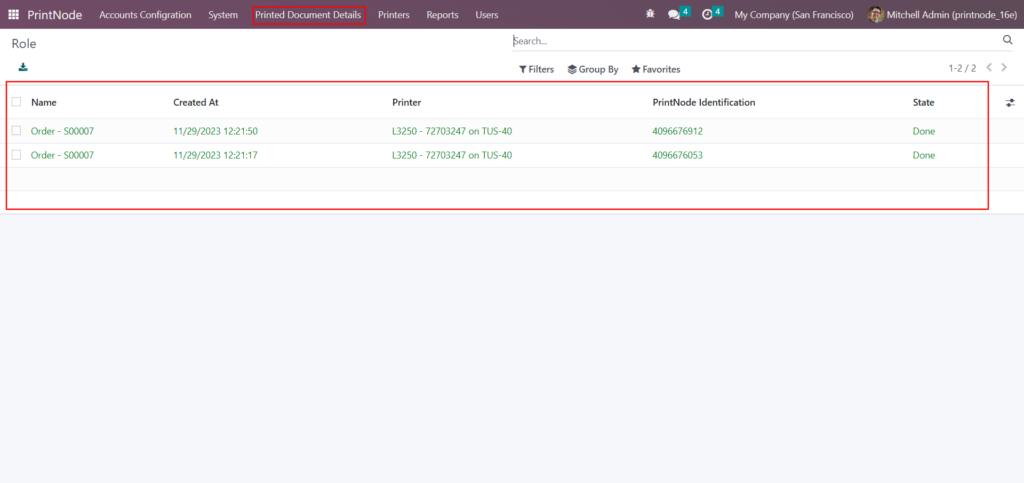Sort by the State column header
Image resolution: width=1024 pixels, height=483 pixels.
tap(923, 102)
